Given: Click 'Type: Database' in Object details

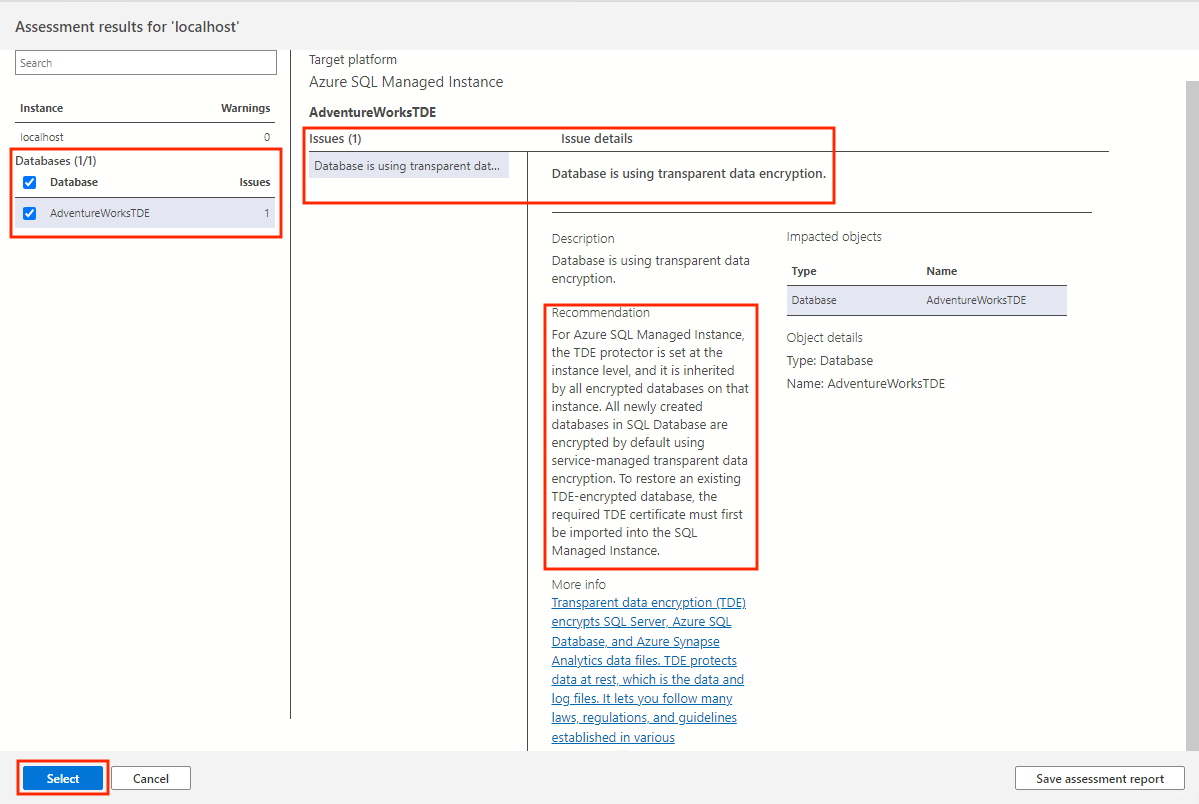Looking at the screenshot, I should pyautogui.click(x=830, y=360).
